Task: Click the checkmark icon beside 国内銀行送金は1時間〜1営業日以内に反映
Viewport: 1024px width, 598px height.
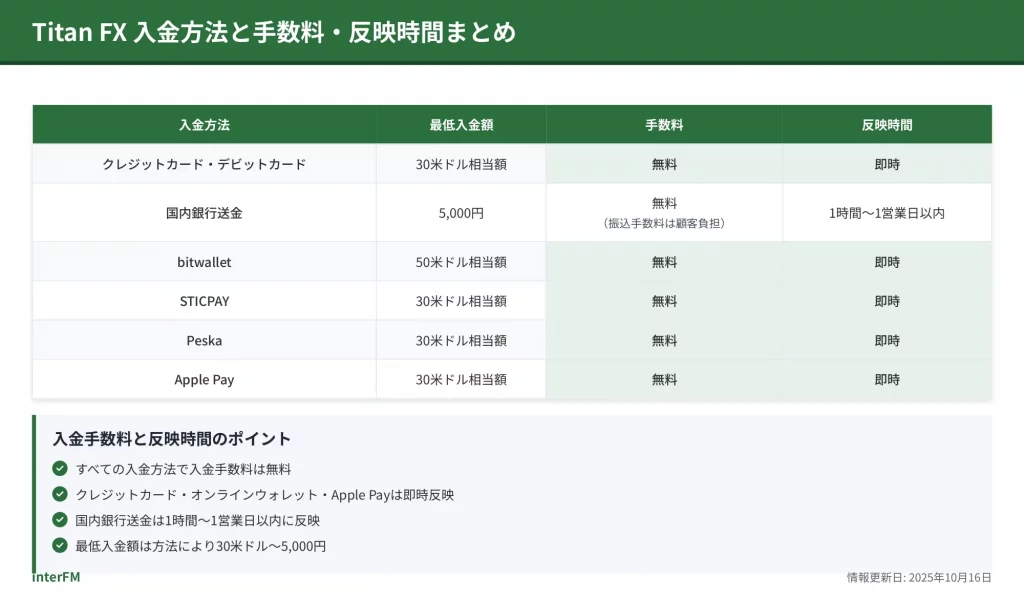Action: pyautogui.click(x=60, y=520)
